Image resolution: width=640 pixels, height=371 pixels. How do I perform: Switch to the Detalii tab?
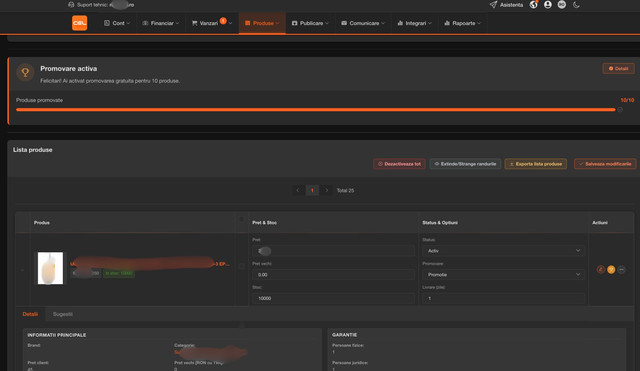(x=30, y=314)
